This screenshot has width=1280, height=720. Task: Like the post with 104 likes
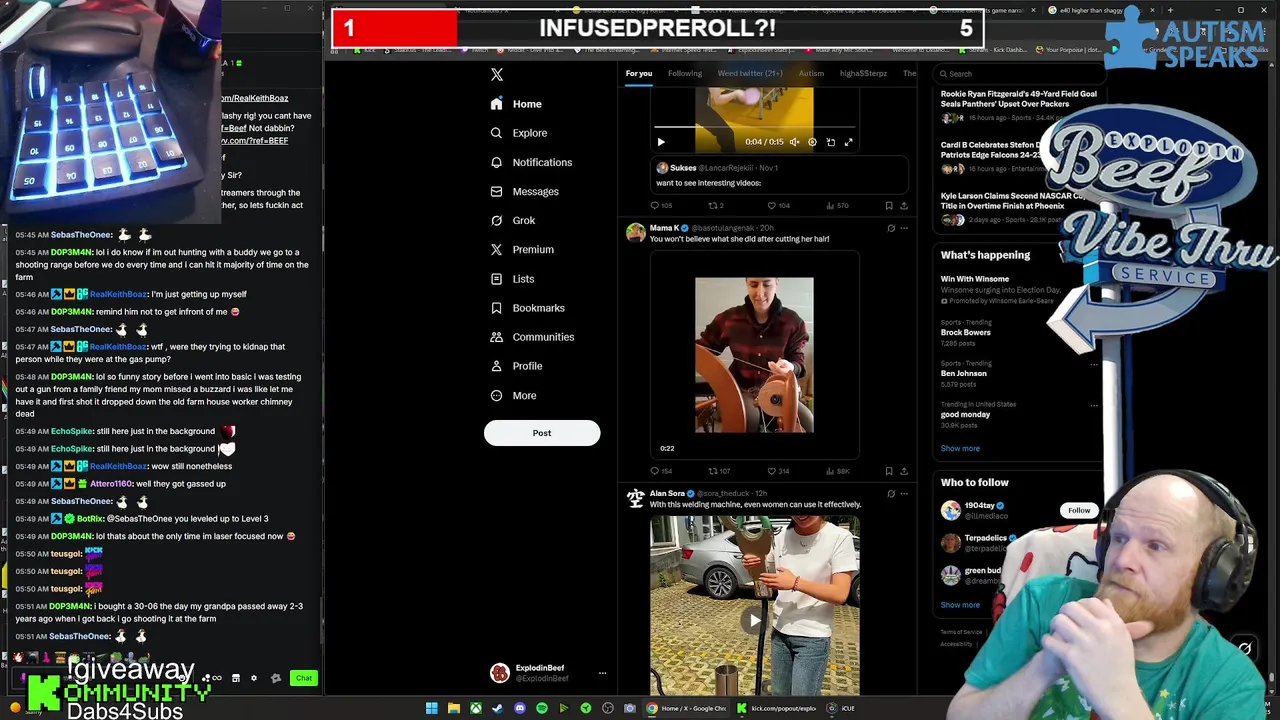(772, 205)
